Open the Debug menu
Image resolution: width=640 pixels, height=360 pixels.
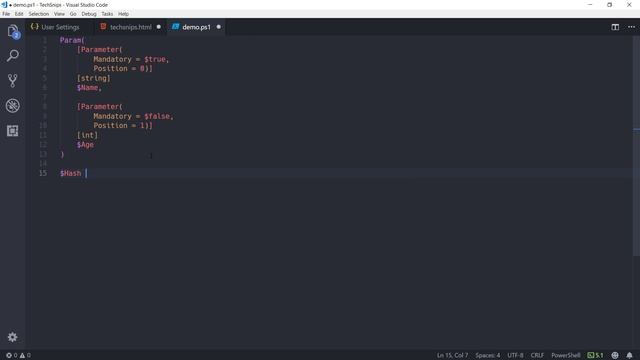(89, 14)
